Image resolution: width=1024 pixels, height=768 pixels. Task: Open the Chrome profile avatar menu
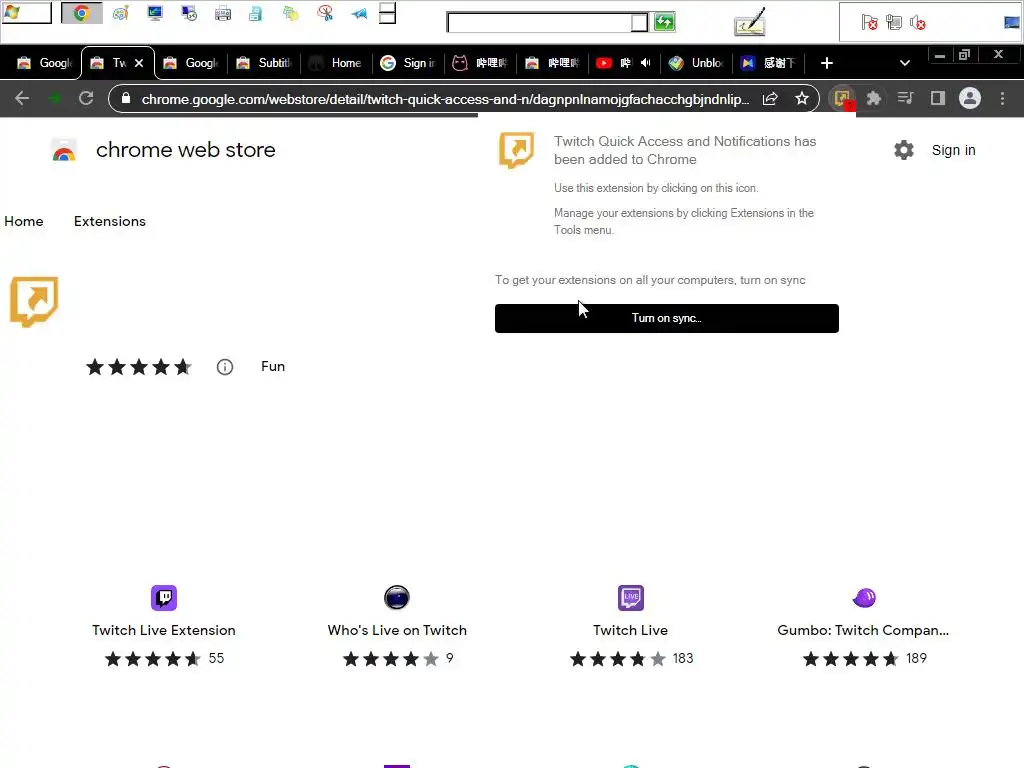coord(970,99)
